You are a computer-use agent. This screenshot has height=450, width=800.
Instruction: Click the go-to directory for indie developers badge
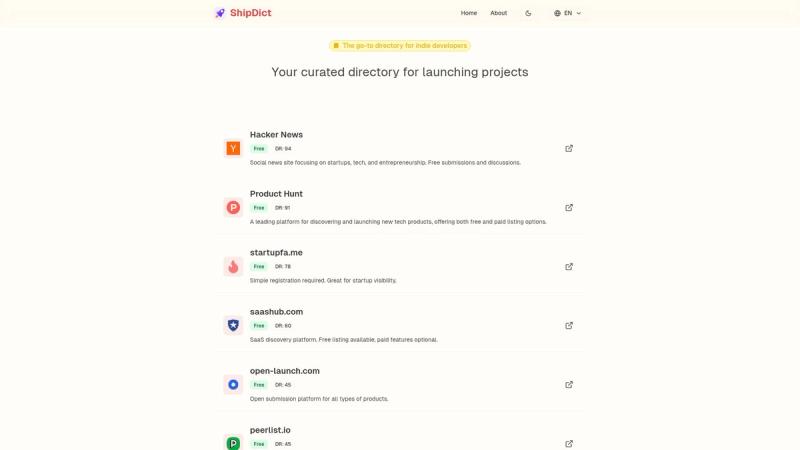click(399, 45)
